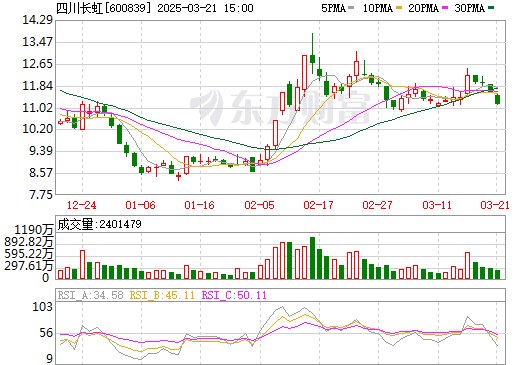Click the RSI_A:34.58 indicator label
Viewport: 520px width, 365px height.
[x=91, y=295]
